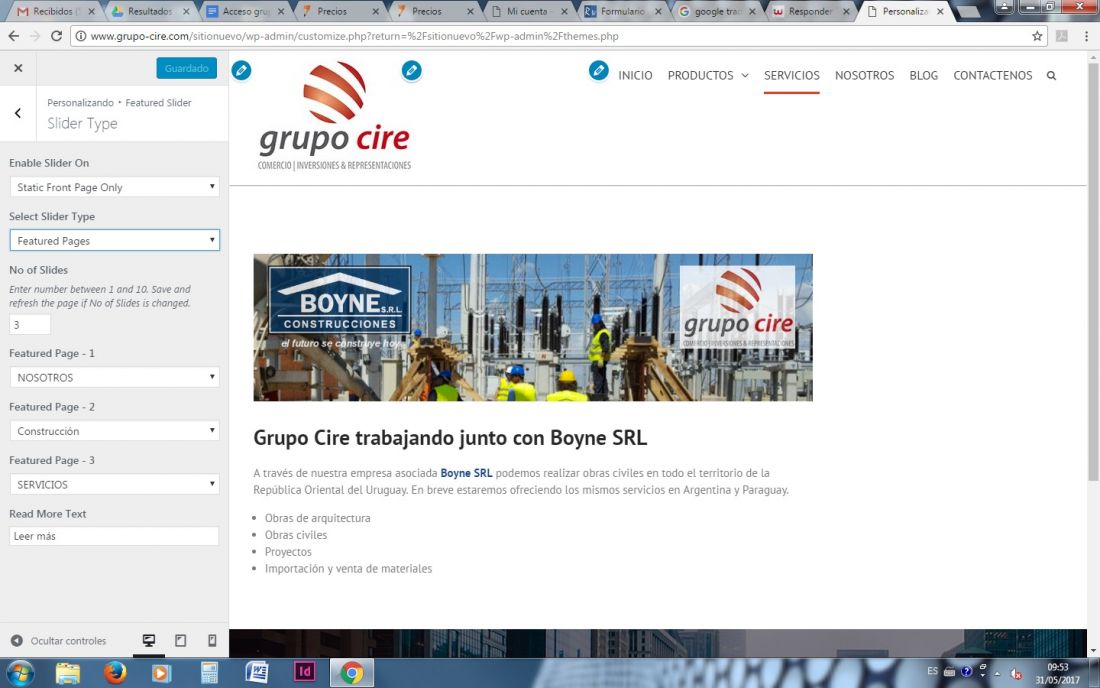Viewport: 1100px width, 688px height.
Task: Open Enable Slider On dropdown
Action: 114,187
